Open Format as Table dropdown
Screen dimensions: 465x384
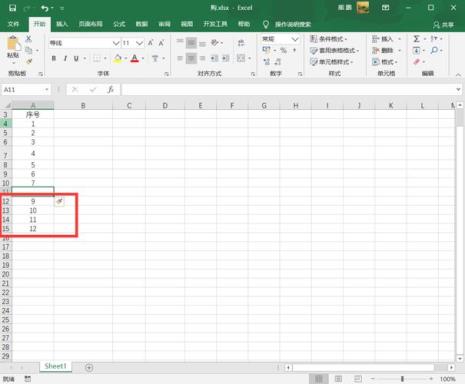pyautogui.click(x=334, y=50)
